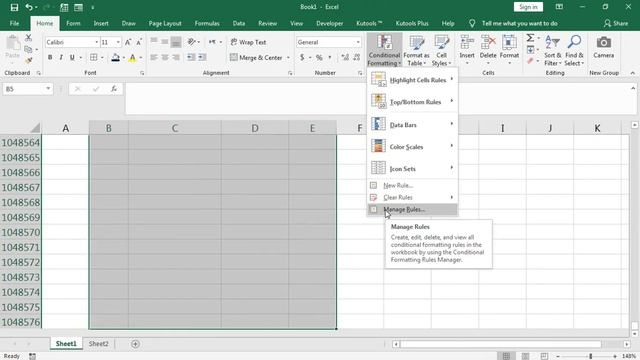Click the Orientation text angle icon

(191, 42)
